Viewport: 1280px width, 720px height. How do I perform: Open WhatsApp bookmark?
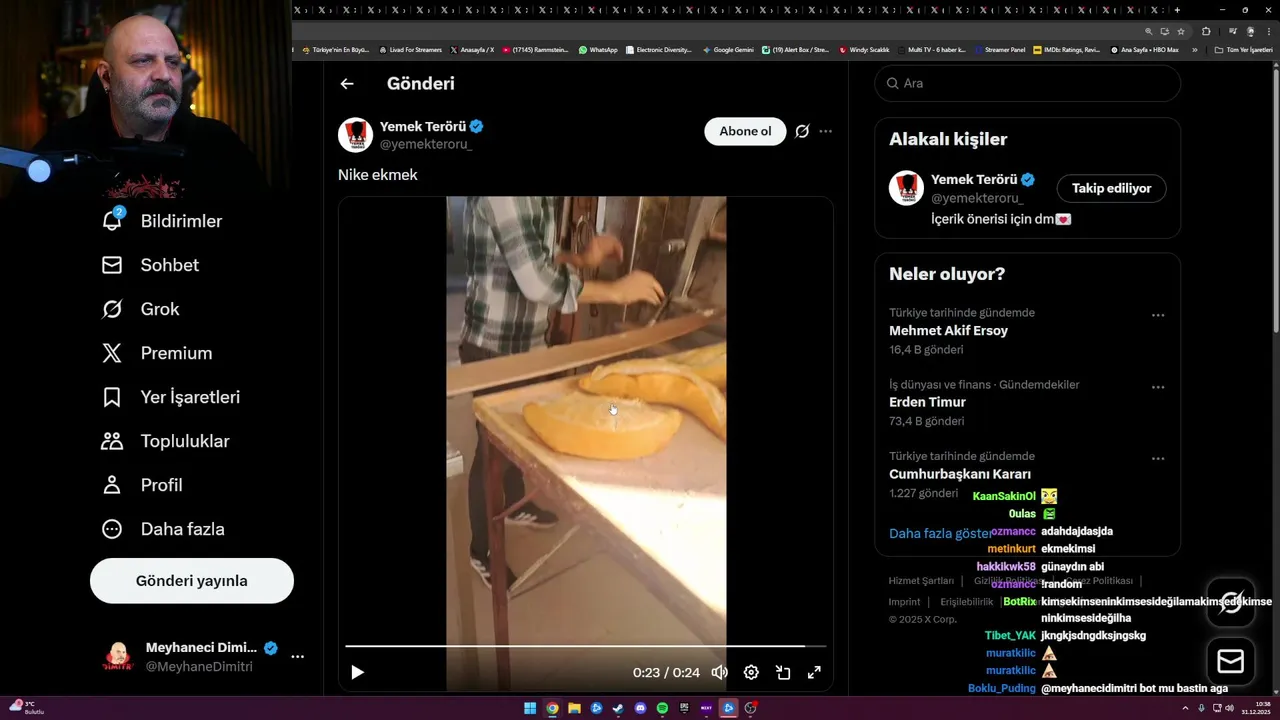point(598,49)
